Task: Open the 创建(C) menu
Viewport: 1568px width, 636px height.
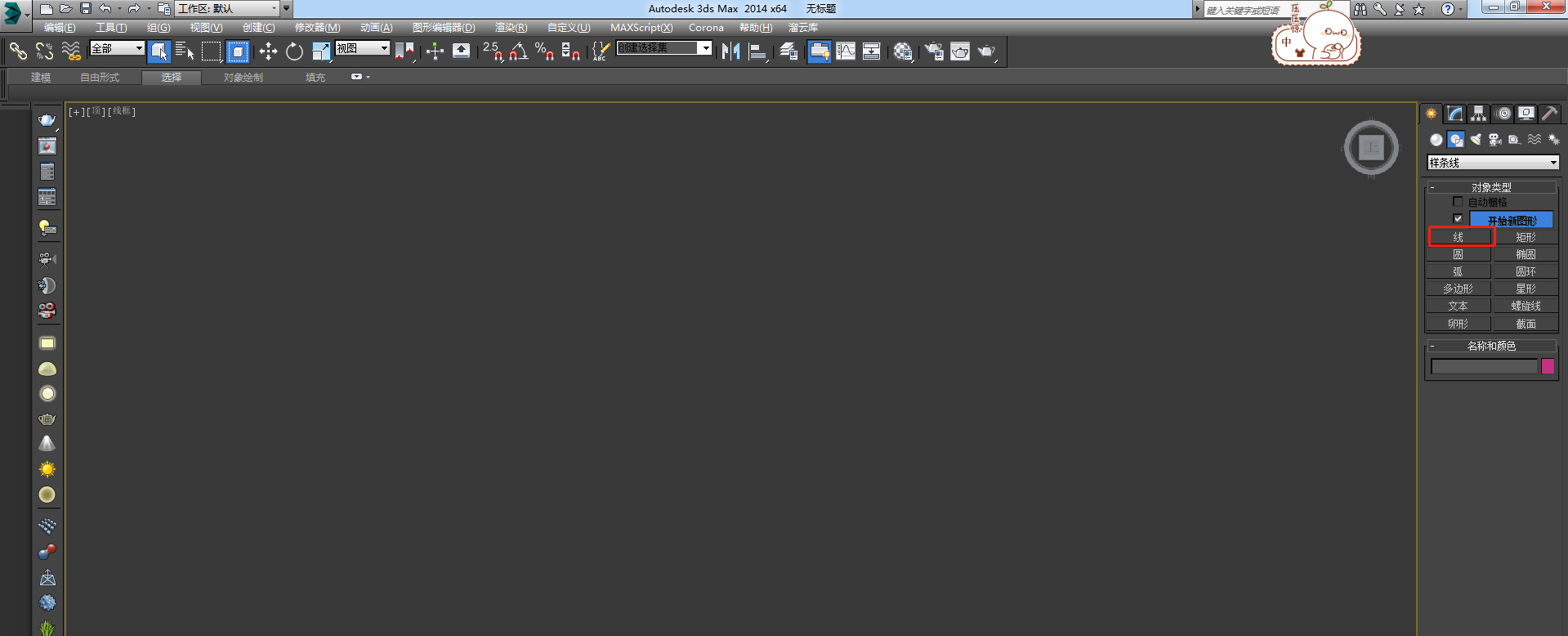Action: point(258,28)
